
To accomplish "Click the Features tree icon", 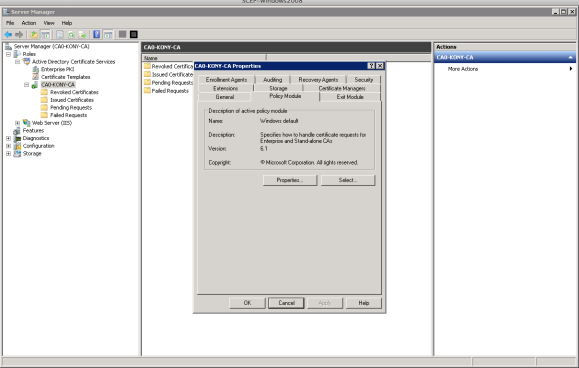I will pyautogui.click(x=17, y=131).
